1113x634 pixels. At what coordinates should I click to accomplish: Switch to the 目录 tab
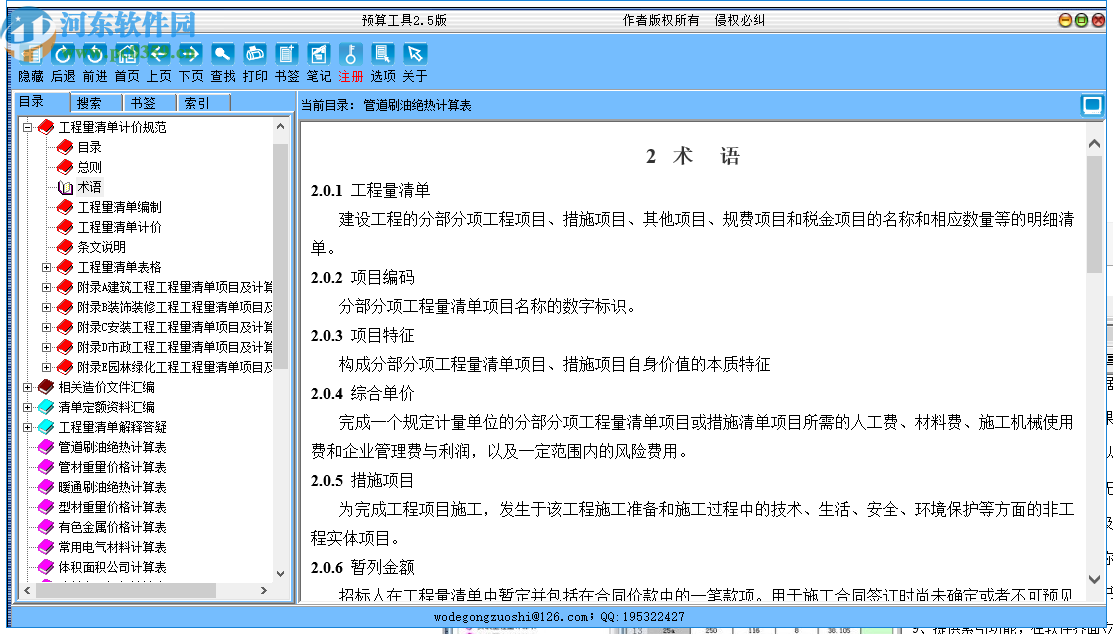(x=41, y=102)
